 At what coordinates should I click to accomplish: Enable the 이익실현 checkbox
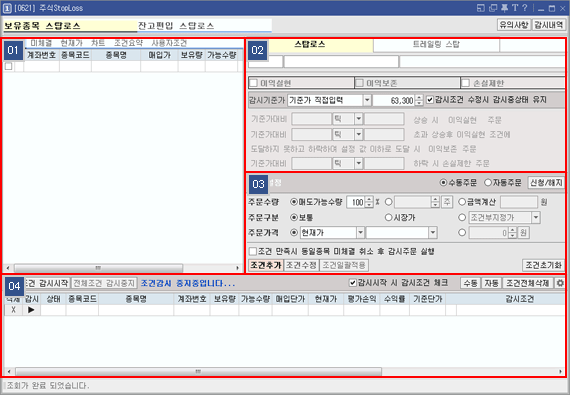tap(253, 83)
